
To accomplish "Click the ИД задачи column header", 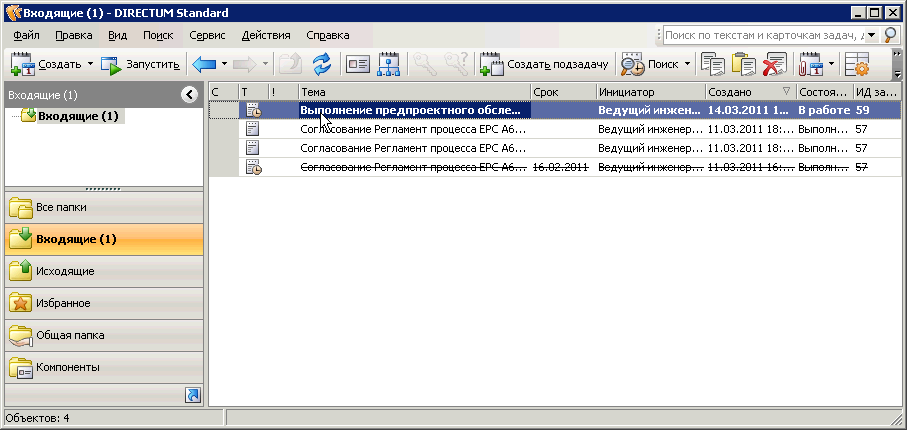I will point(877,92).
